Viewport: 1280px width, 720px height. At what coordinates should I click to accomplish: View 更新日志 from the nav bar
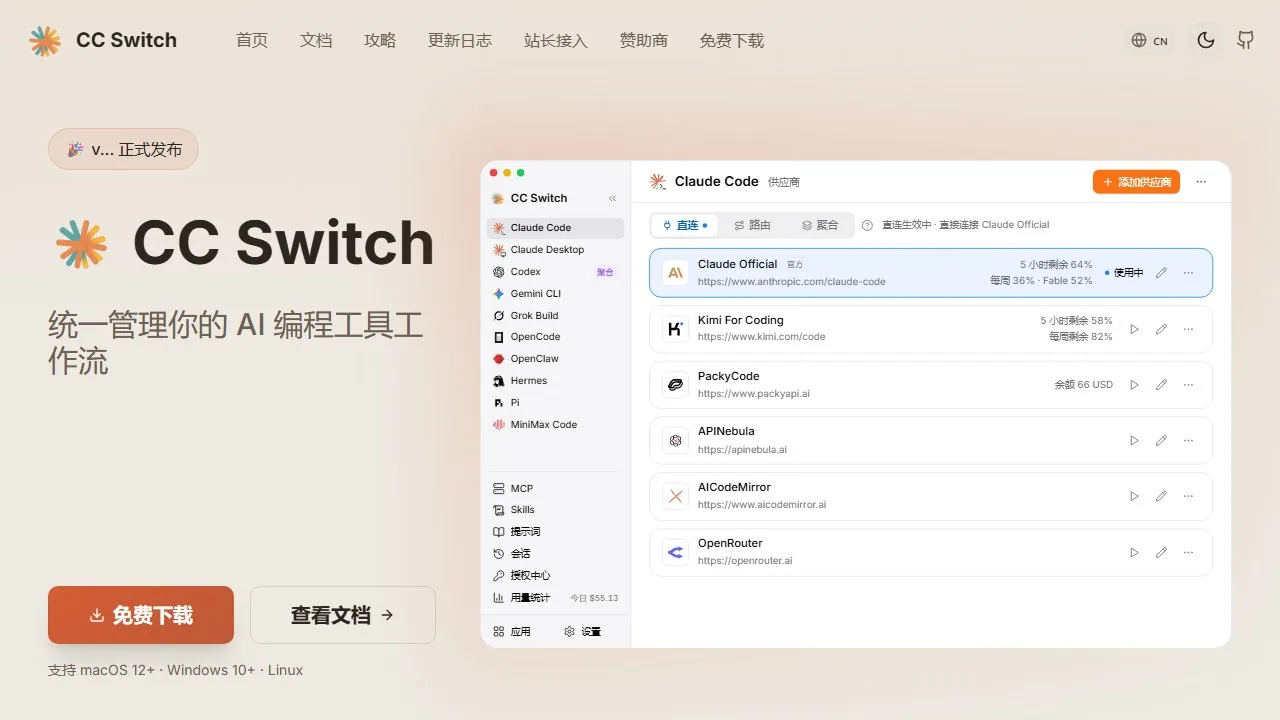pyautogui.click(x=460, y=41)
